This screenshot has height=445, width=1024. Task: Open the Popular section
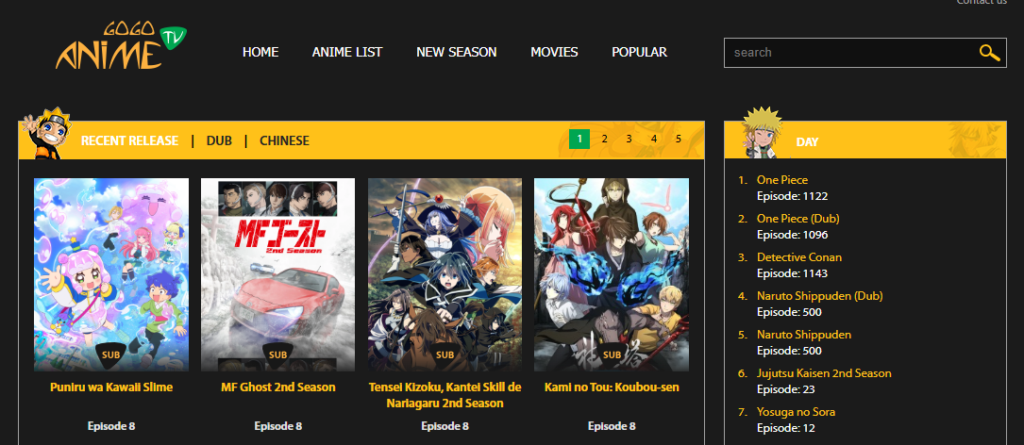[639, 52]
